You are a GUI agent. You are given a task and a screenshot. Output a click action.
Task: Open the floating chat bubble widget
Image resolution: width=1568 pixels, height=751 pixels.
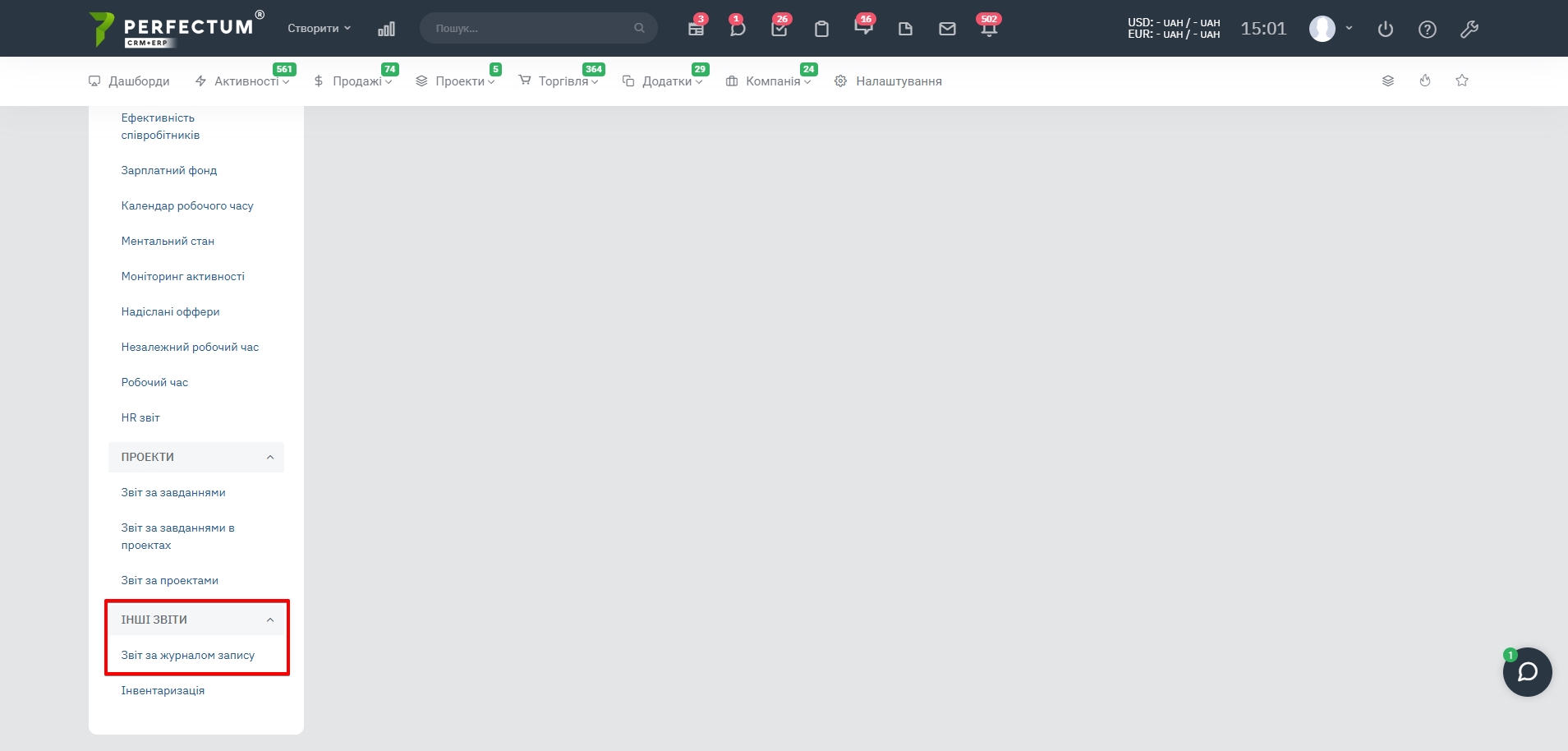pyautogui.click(x=1527, y=672)
